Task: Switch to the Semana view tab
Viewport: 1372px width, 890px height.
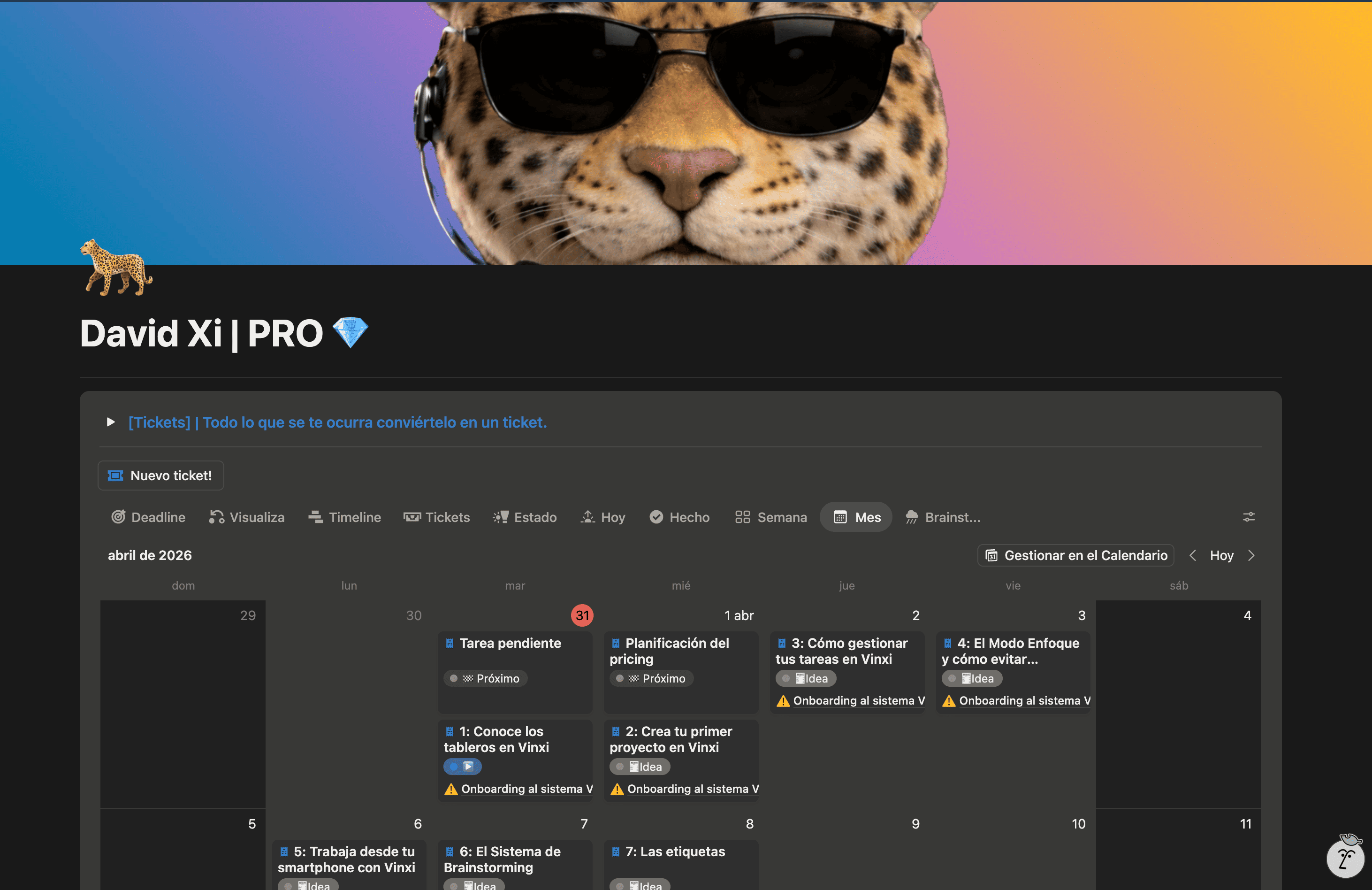Action: (771, 517)
